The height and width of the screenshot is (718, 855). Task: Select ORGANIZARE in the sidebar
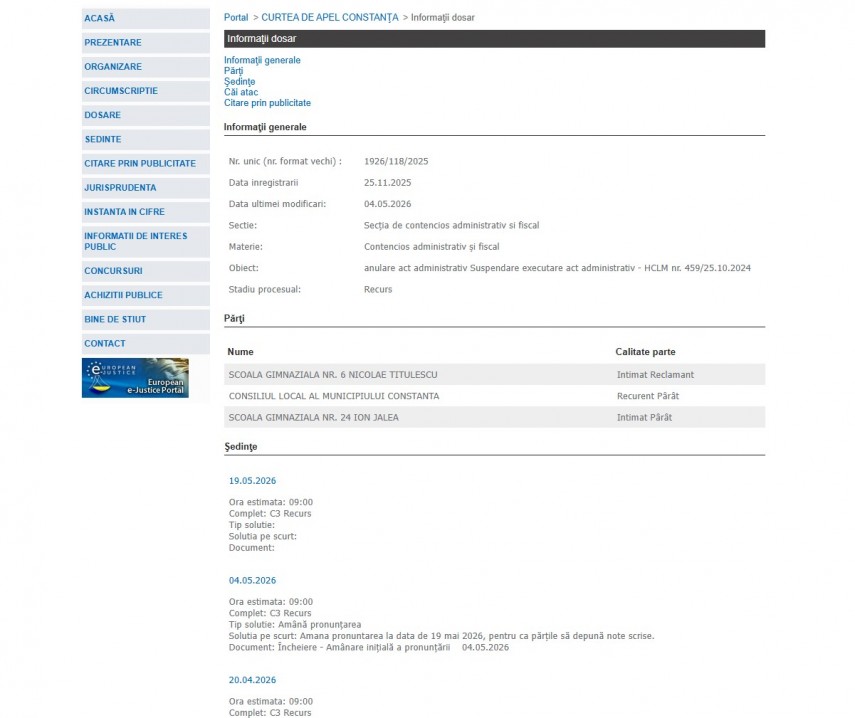(x=146, y=67)
